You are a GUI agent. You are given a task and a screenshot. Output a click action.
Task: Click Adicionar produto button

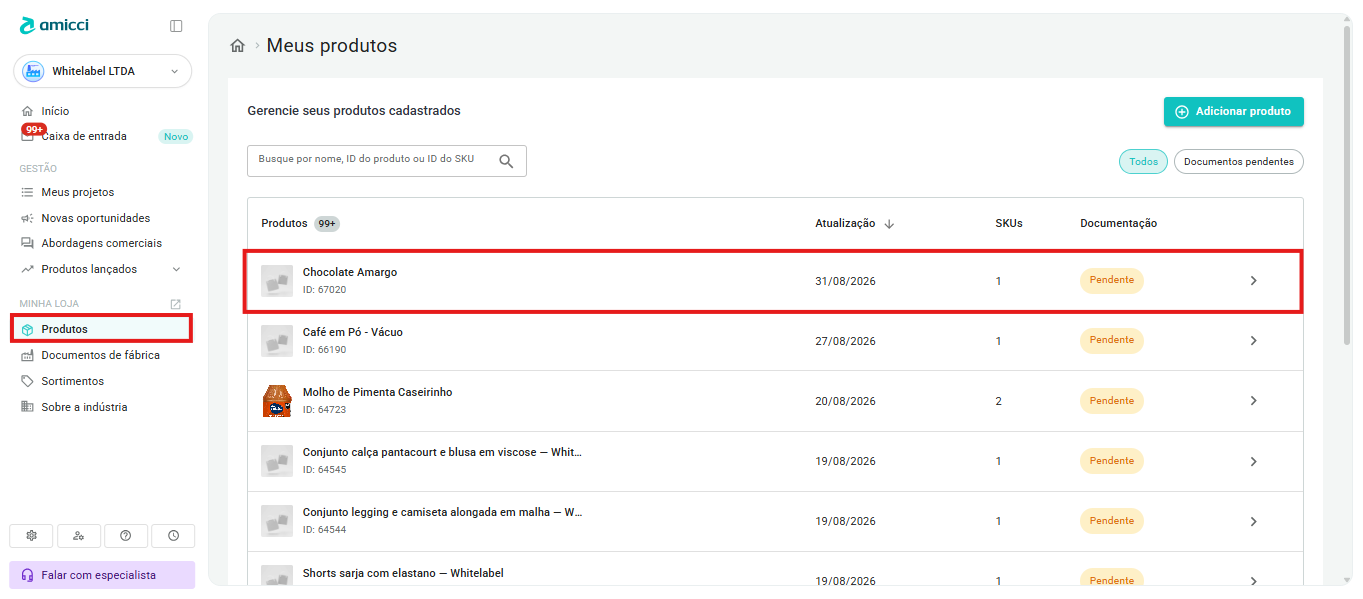1234,112
